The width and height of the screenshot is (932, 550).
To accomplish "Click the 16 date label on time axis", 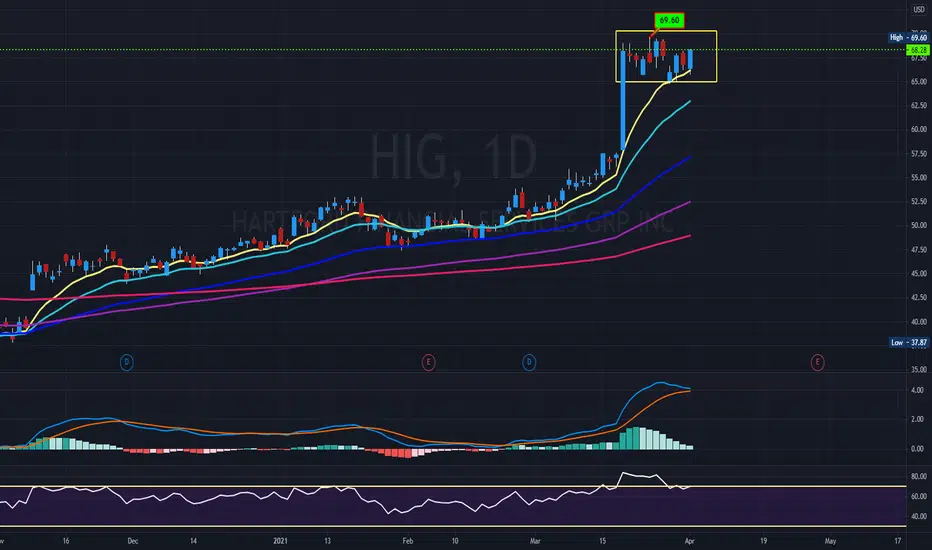I will click(65, 541).
